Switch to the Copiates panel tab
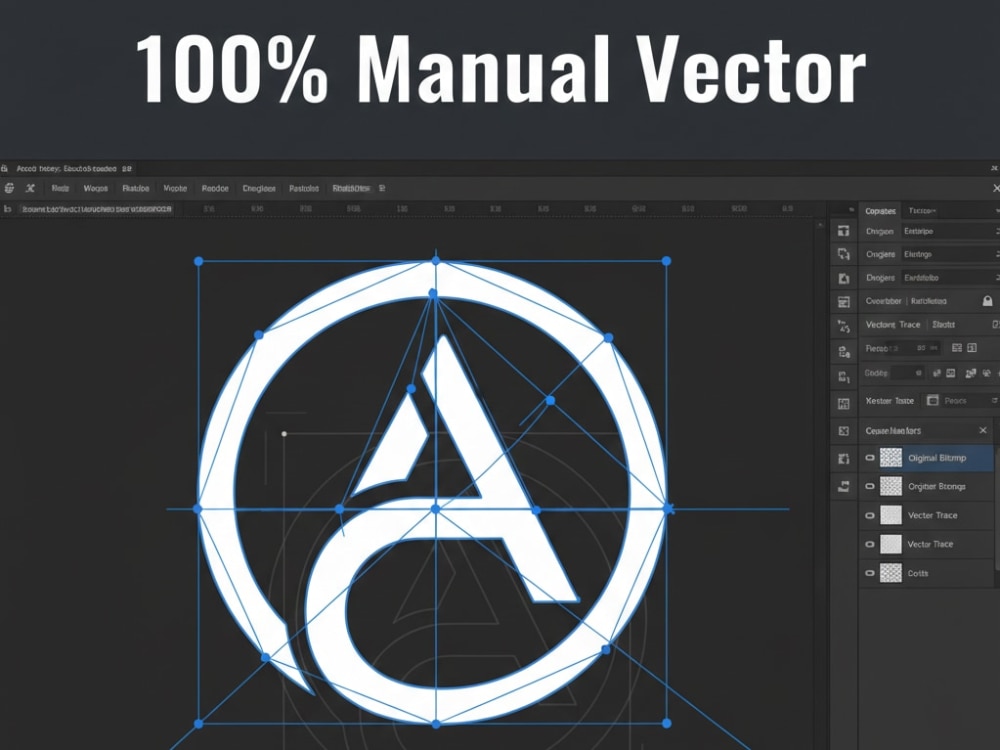This screenshot has width=1000, height=750. [880, 210]
